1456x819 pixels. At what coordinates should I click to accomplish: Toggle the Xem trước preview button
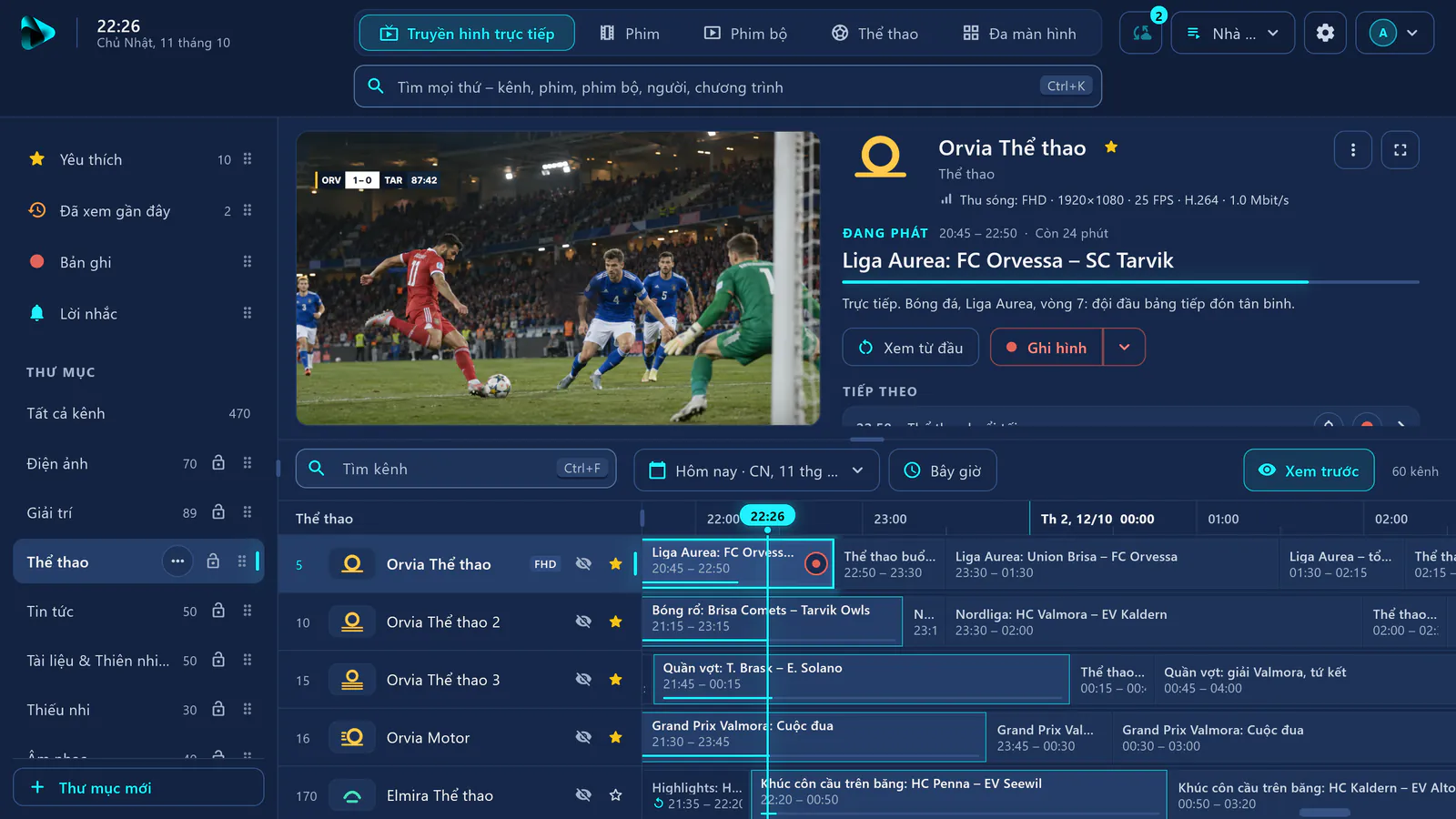pyautogui.click(x=1309, y=470)
